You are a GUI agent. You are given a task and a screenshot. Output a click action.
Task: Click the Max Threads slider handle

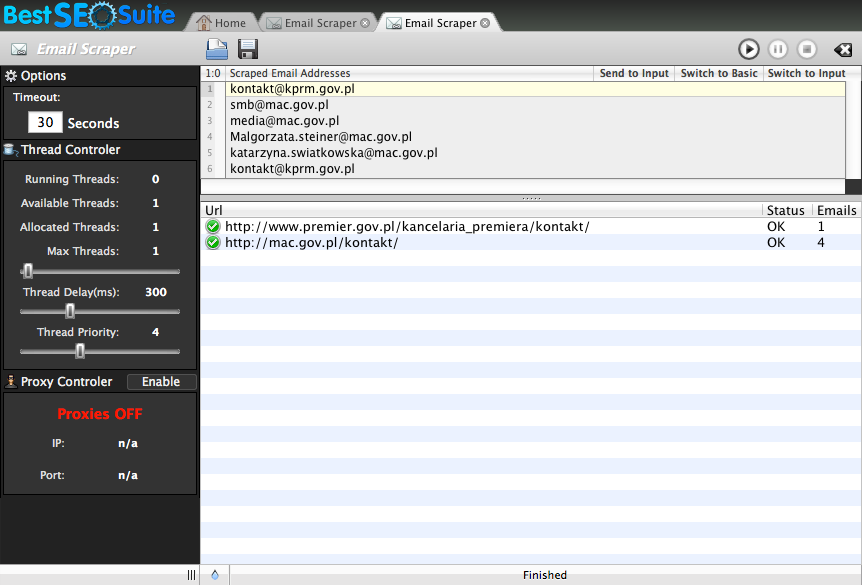(28, 271)
